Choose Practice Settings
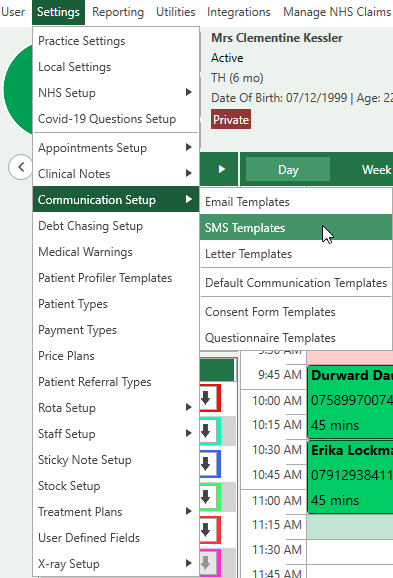The width and height of the screenshot is (393, 578). (116, 41)
